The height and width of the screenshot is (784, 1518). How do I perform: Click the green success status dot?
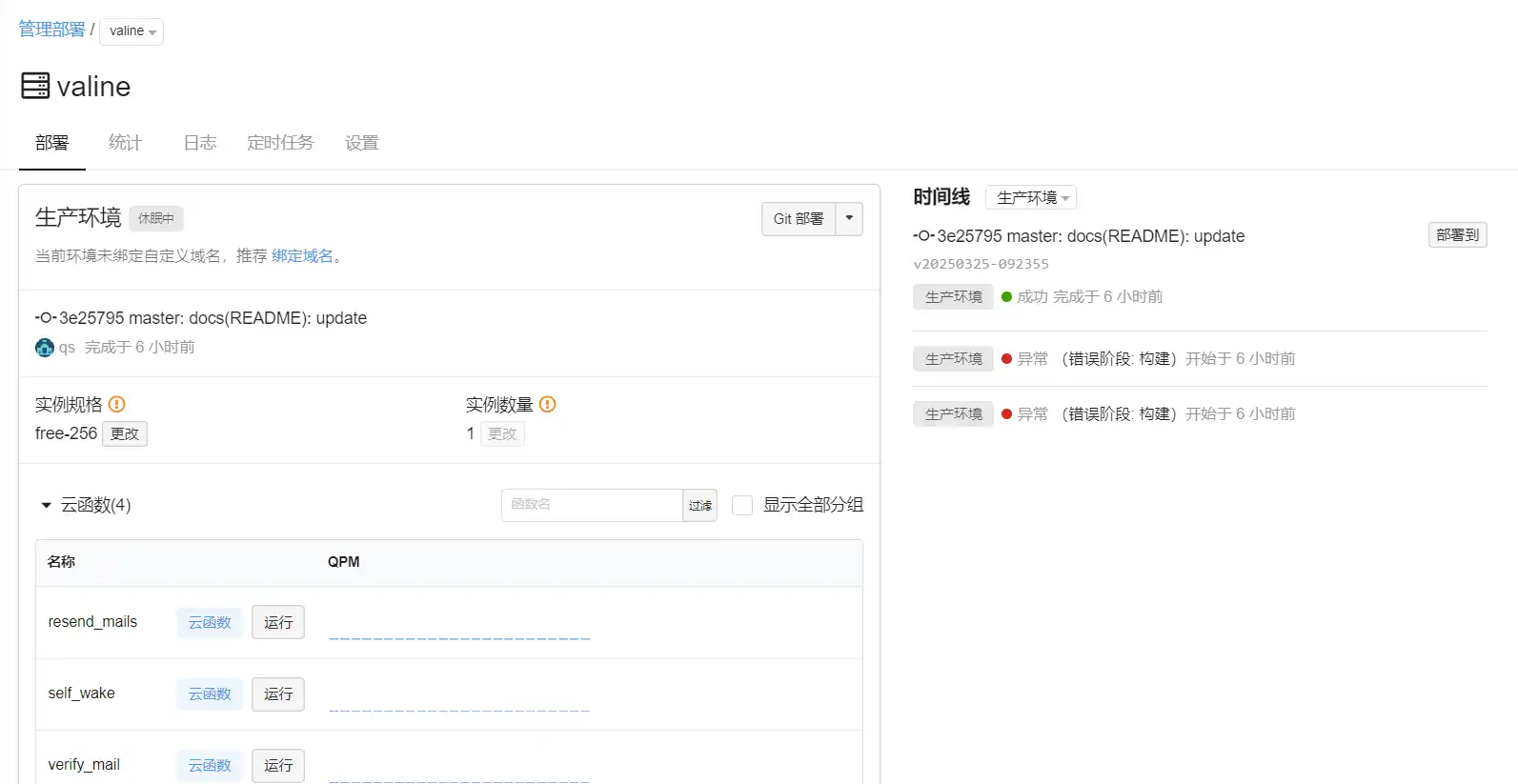[x=1006, y=297]
